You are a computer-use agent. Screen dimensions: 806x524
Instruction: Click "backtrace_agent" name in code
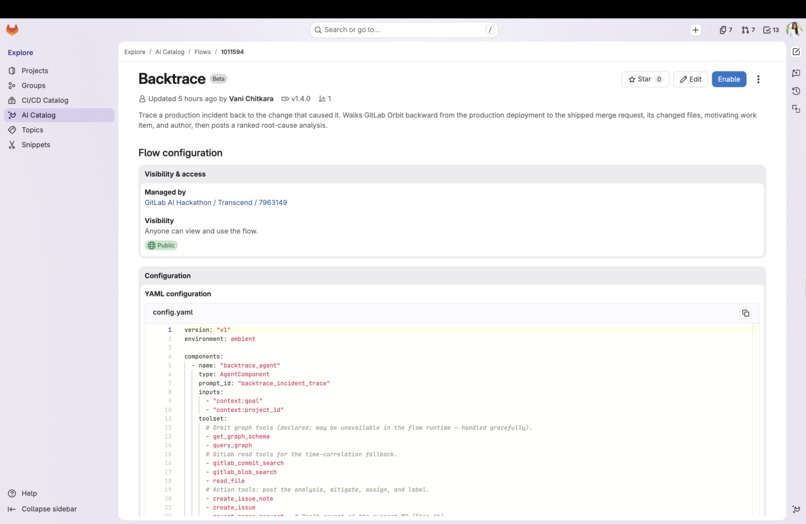250,366
